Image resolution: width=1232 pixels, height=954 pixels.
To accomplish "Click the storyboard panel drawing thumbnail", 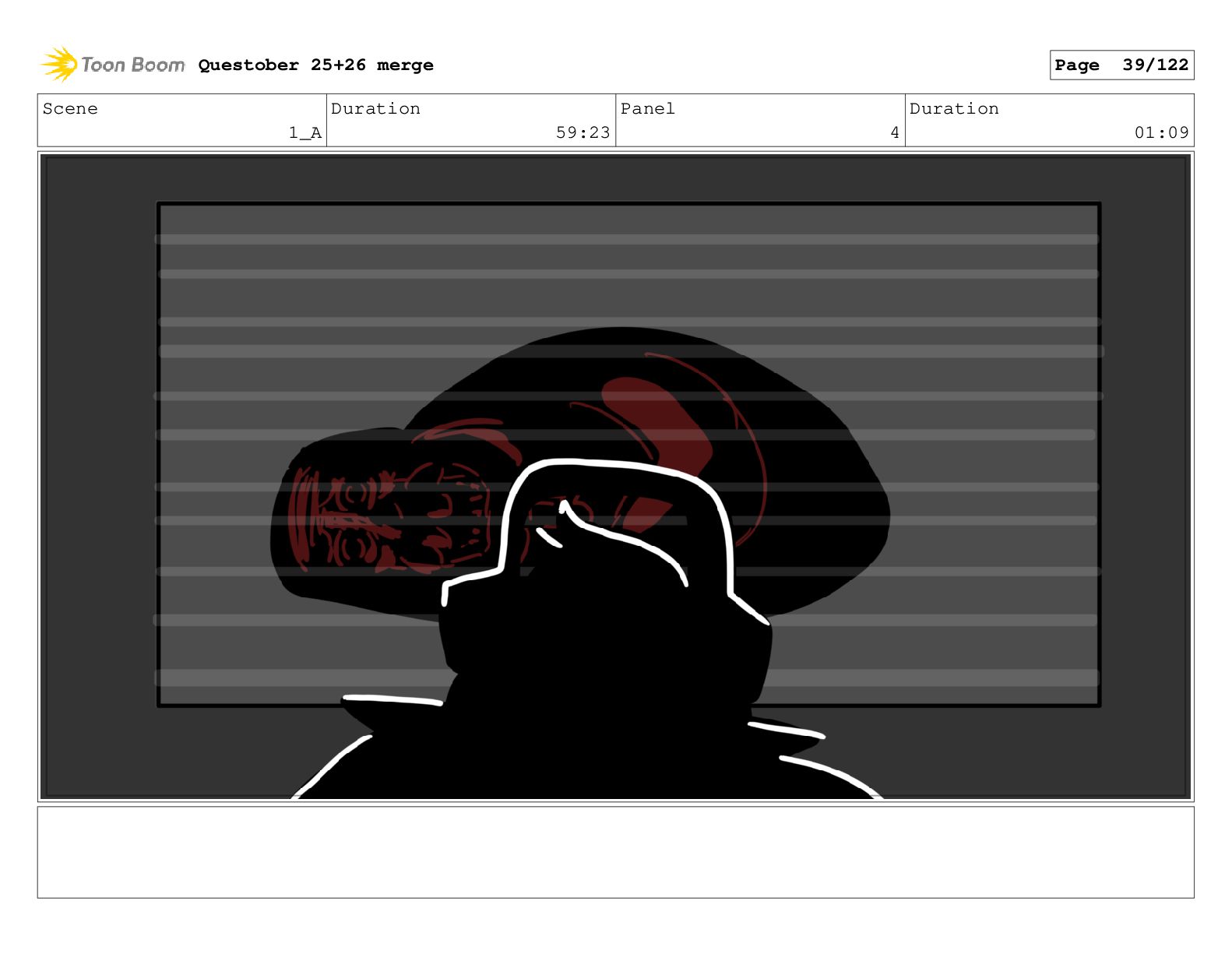I will tap(615, 477).
